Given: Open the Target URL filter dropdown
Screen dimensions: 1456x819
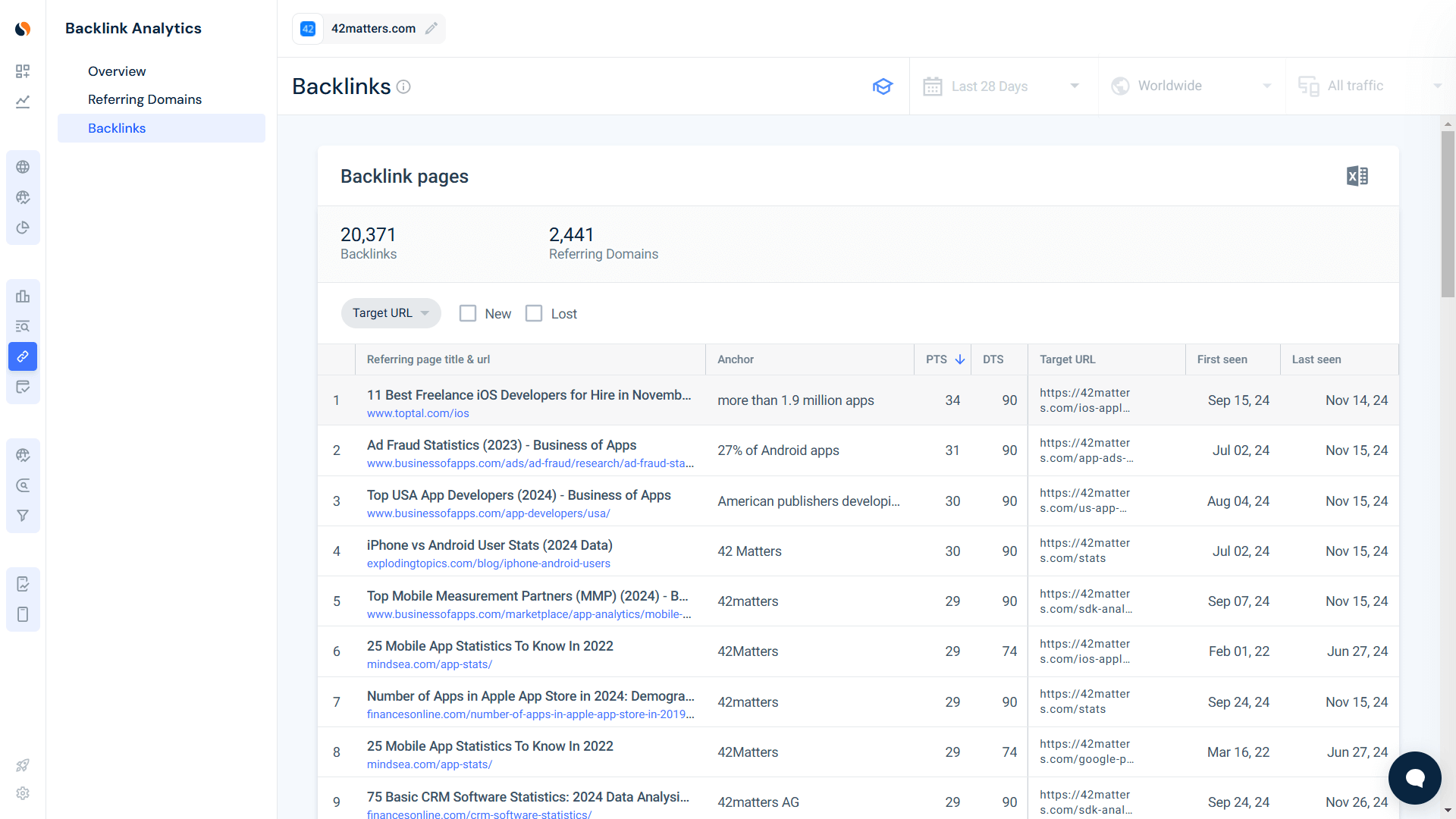Looking at the screenshot, I should coord(391,313).
